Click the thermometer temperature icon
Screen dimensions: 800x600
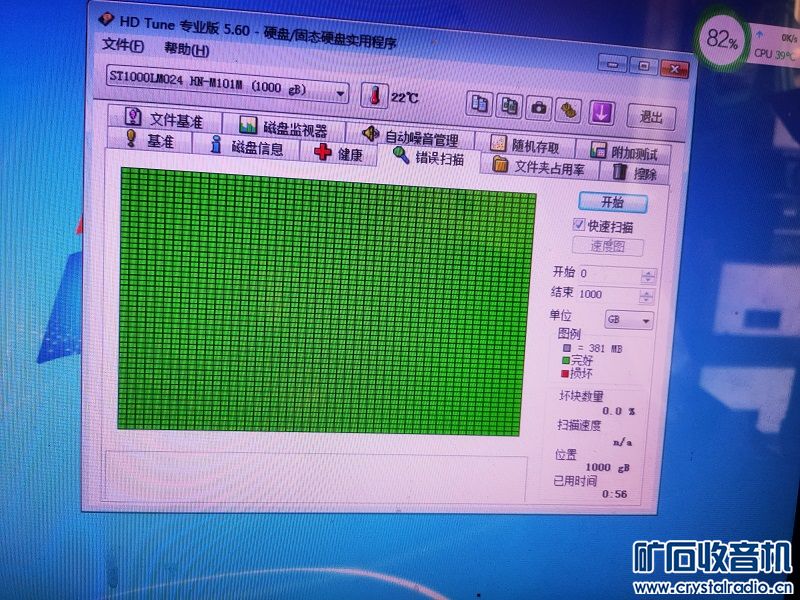pos(374,95)
